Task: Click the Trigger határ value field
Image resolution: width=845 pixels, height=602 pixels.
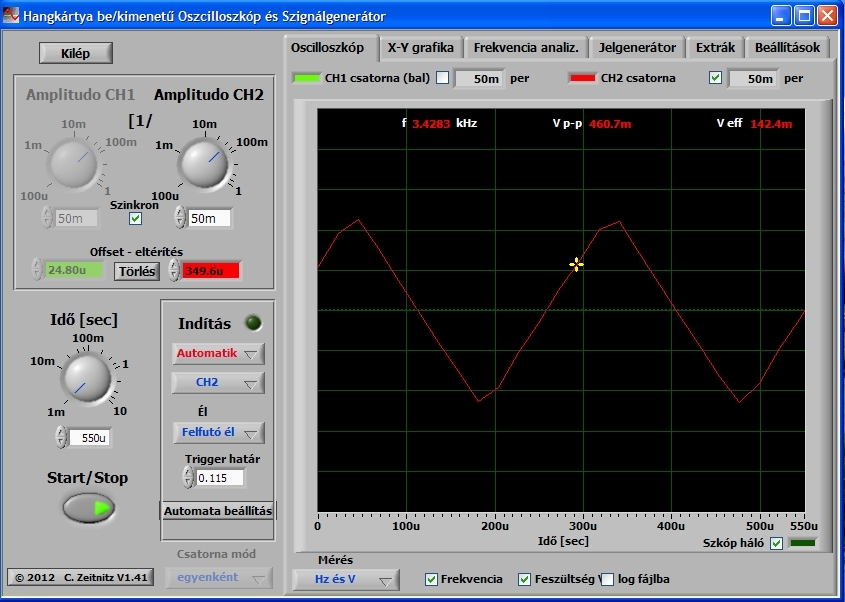Action: 220,478
